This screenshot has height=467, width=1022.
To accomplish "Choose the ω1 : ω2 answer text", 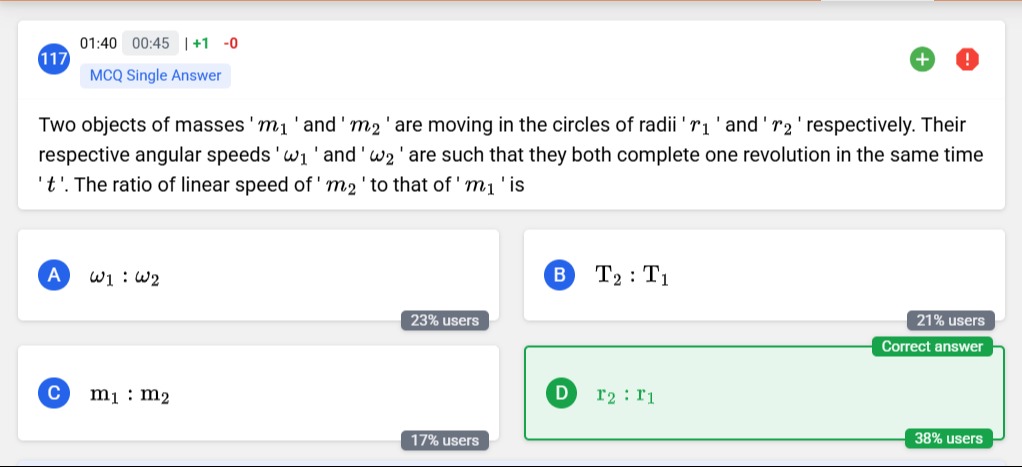I will point(124,277).
